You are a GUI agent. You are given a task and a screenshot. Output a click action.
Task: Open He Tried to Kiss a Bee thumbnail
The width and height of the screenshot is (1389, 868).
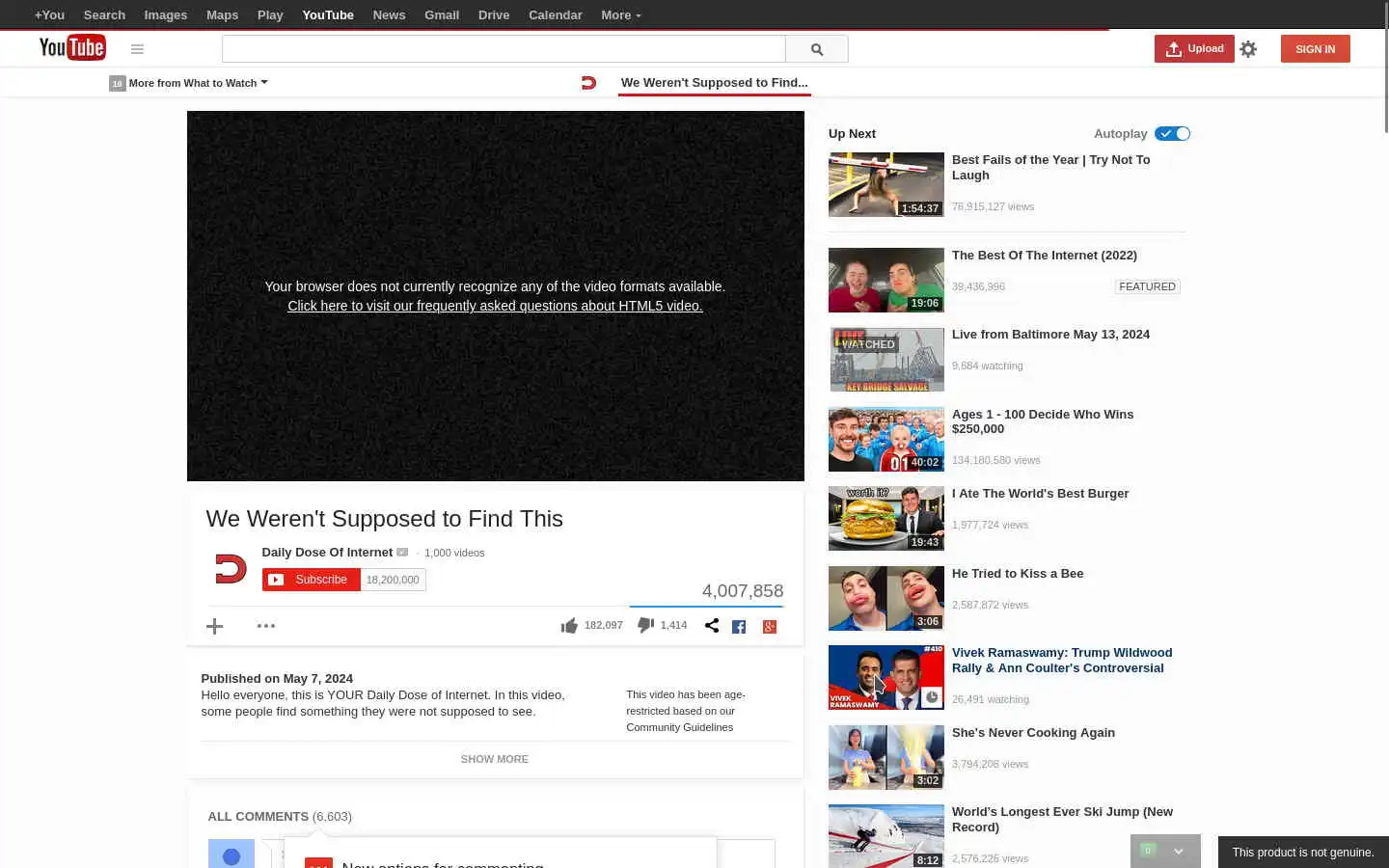coord(886,598)
